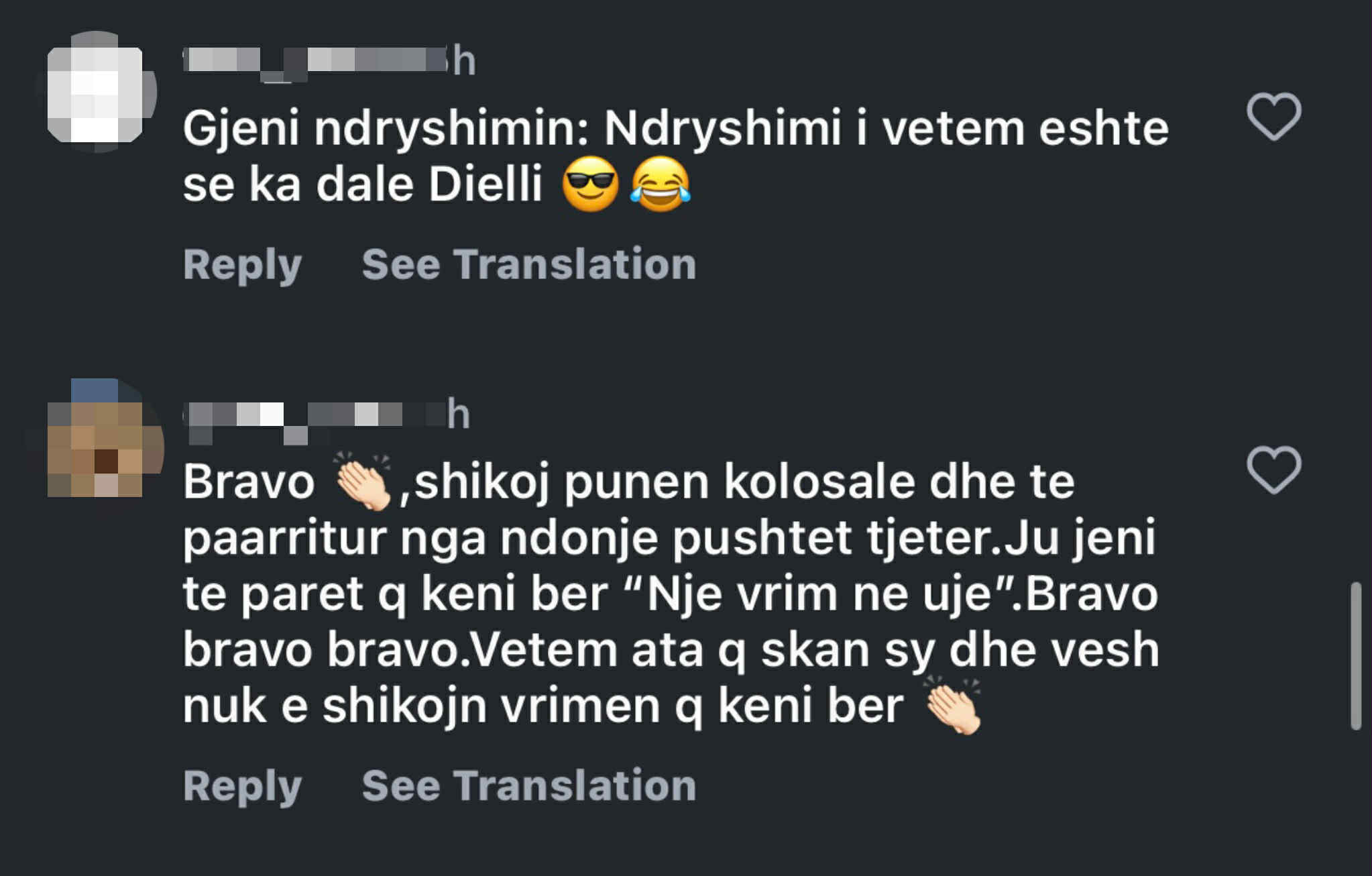The width and height of the screenshot is (1372, 876).
Task: Reply to the 'Gjeni ndryshimin' comment
Action: click(242, 265)
